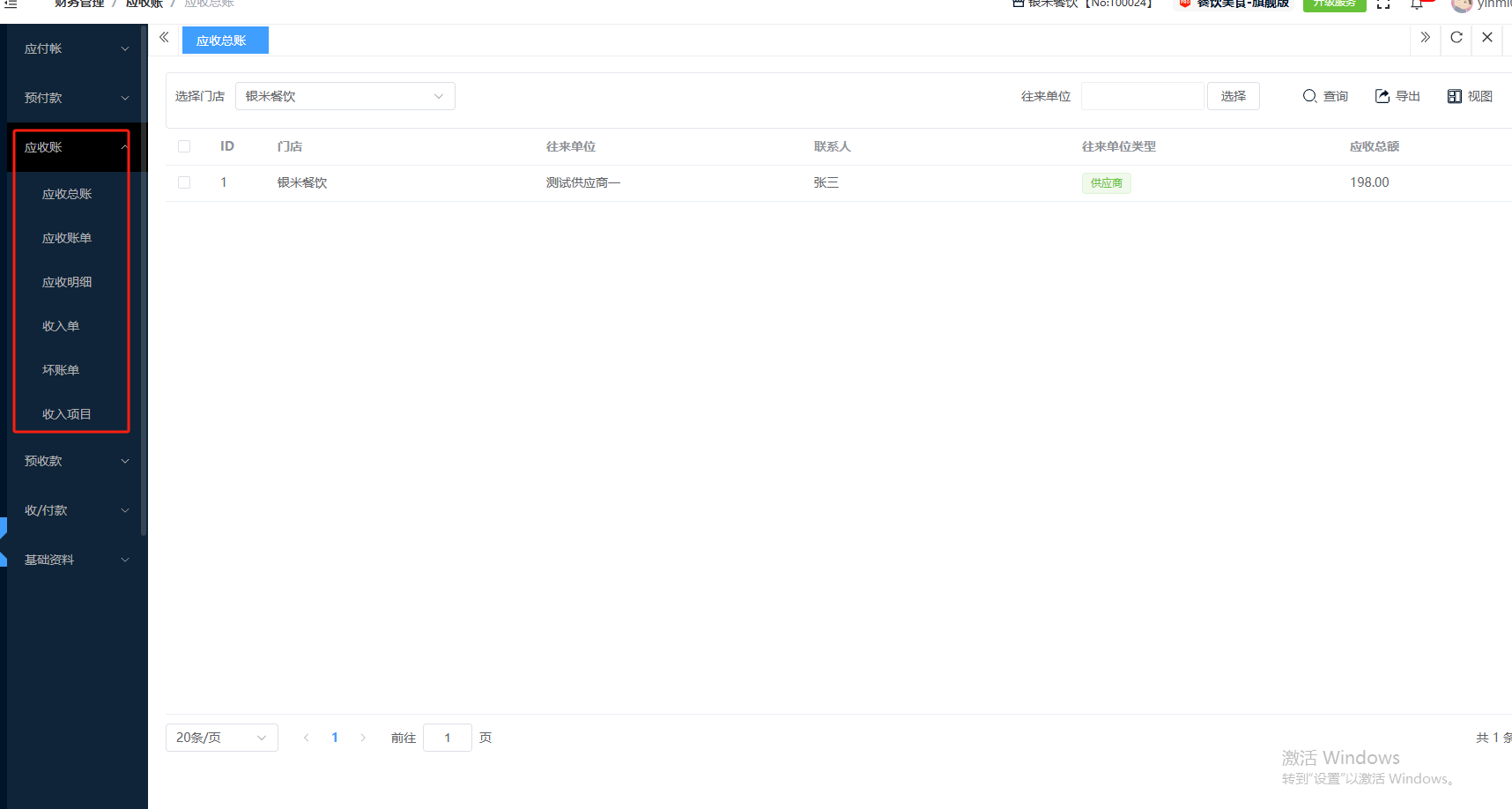The image size is (1512, 809).
Task: Open the notification bell
Action: coord(1416,4)
